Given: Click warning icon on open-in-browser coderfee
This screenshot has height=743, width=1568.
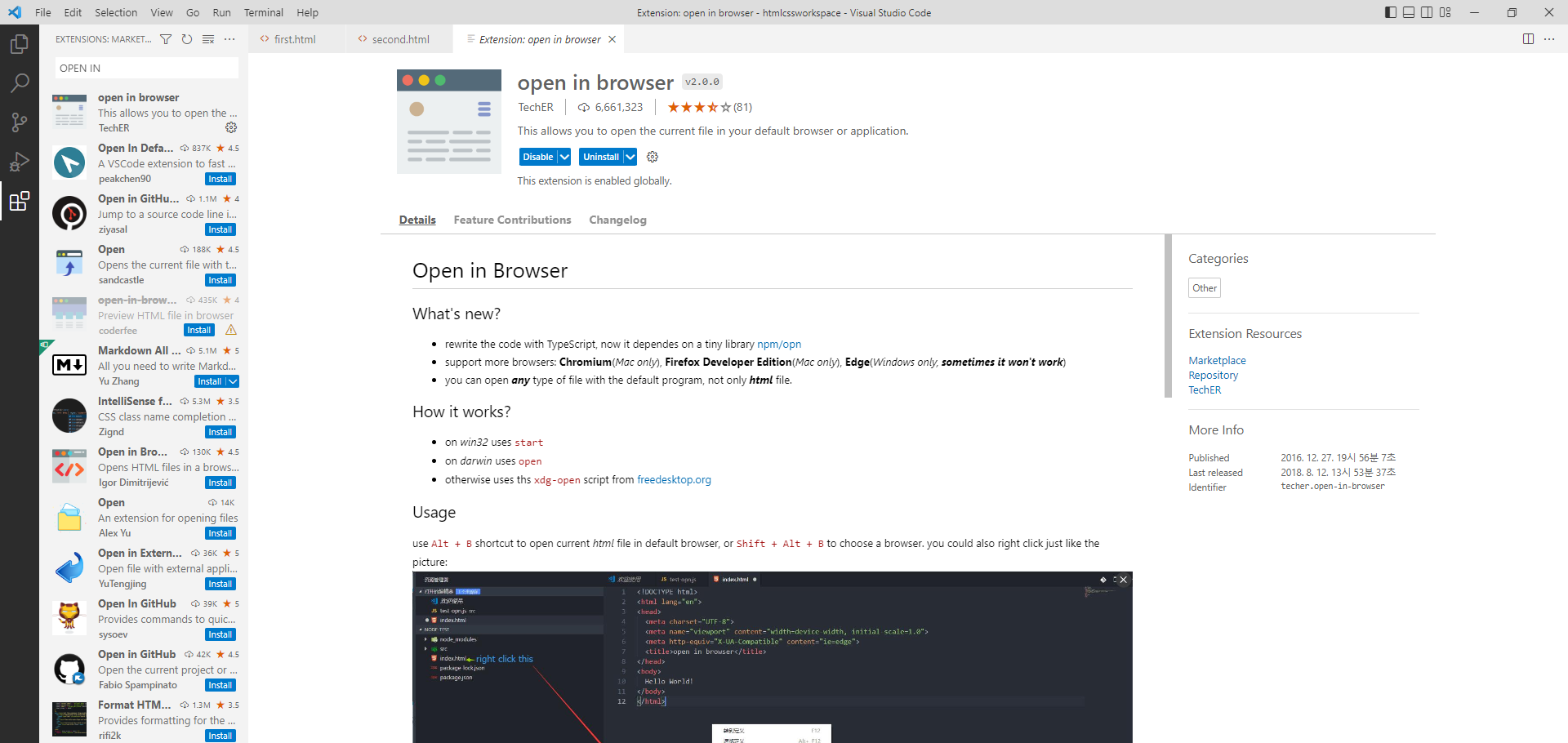Looking at the screenshot, I should tap(231, 330).
